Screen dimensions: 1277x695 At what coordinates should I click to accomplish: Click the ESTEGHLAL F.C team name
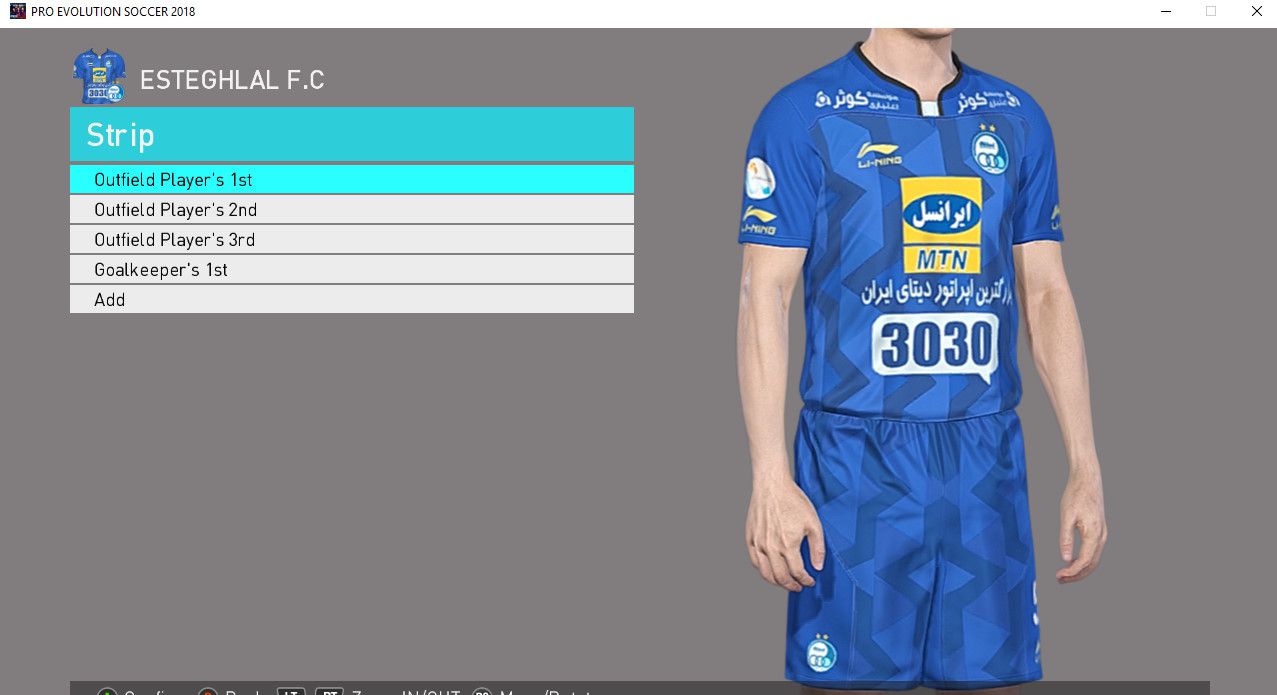232,81
